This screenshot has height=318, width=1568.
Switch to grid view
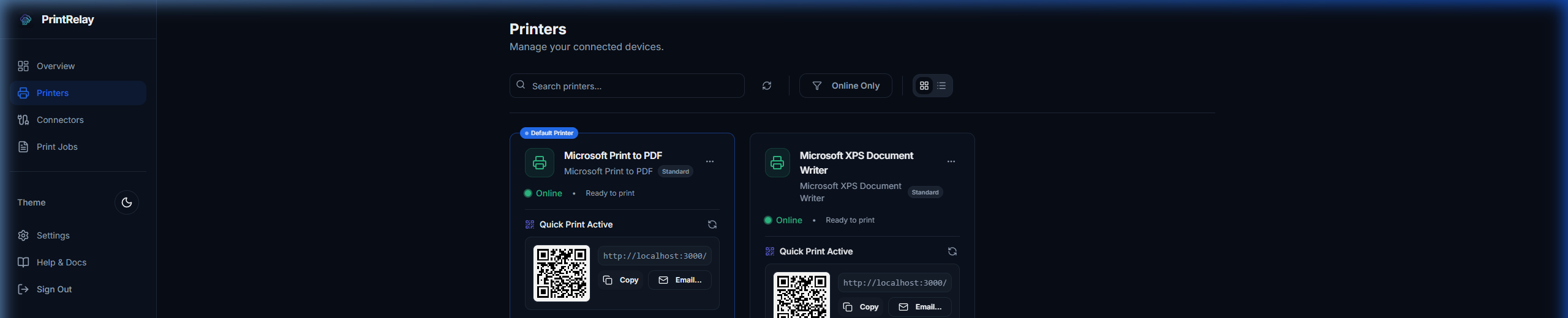(924, 86)
